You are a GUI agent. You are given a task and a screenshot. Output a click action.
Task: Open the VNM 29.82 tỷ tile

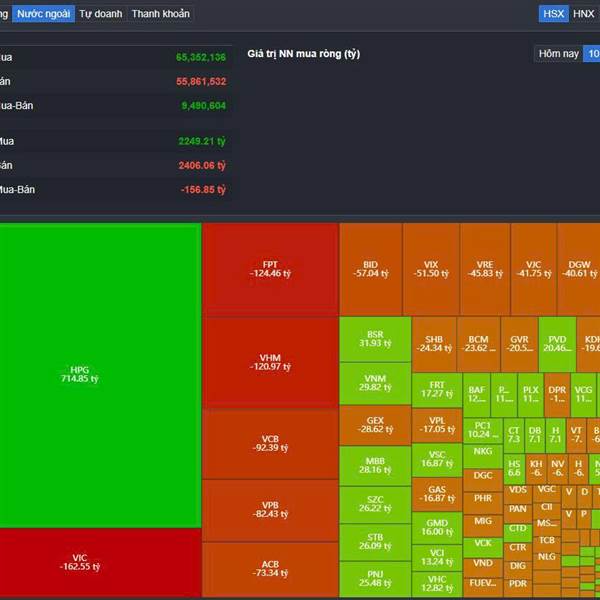375,383
